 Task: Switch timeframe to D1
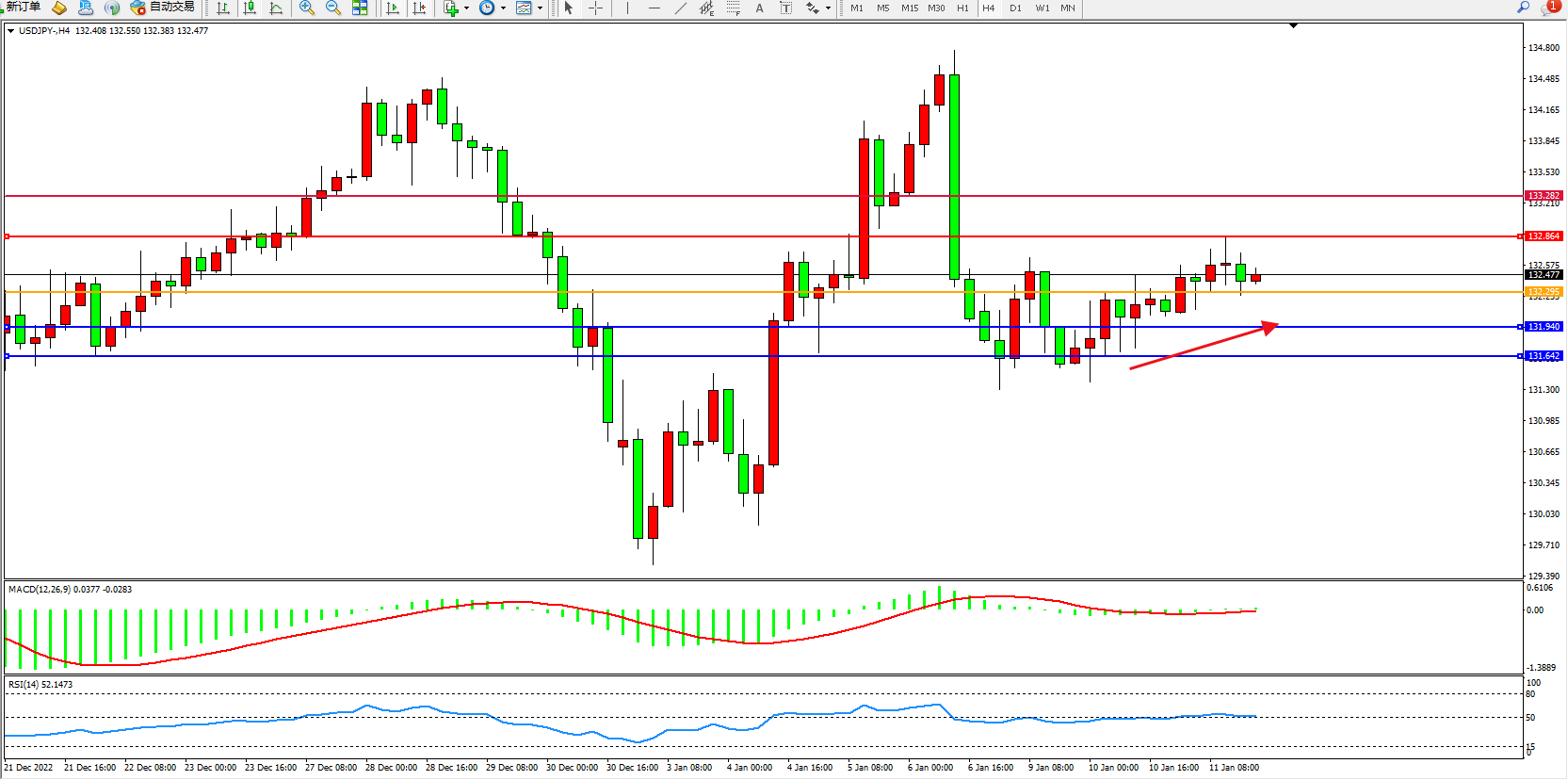coord(1015,8)
